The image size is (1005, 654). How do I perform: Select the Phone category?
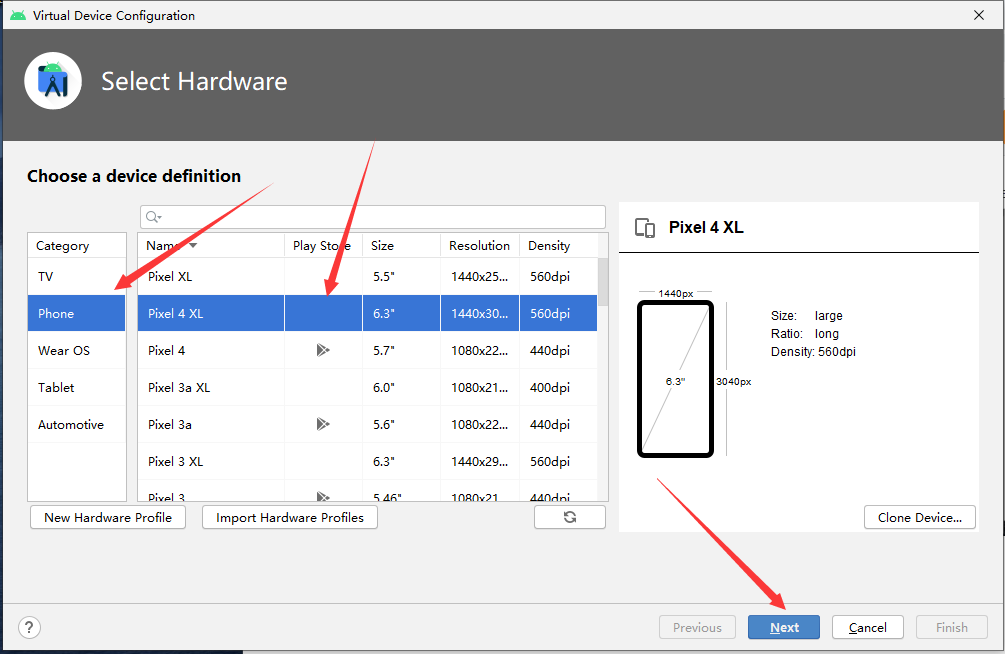[76, 314]
